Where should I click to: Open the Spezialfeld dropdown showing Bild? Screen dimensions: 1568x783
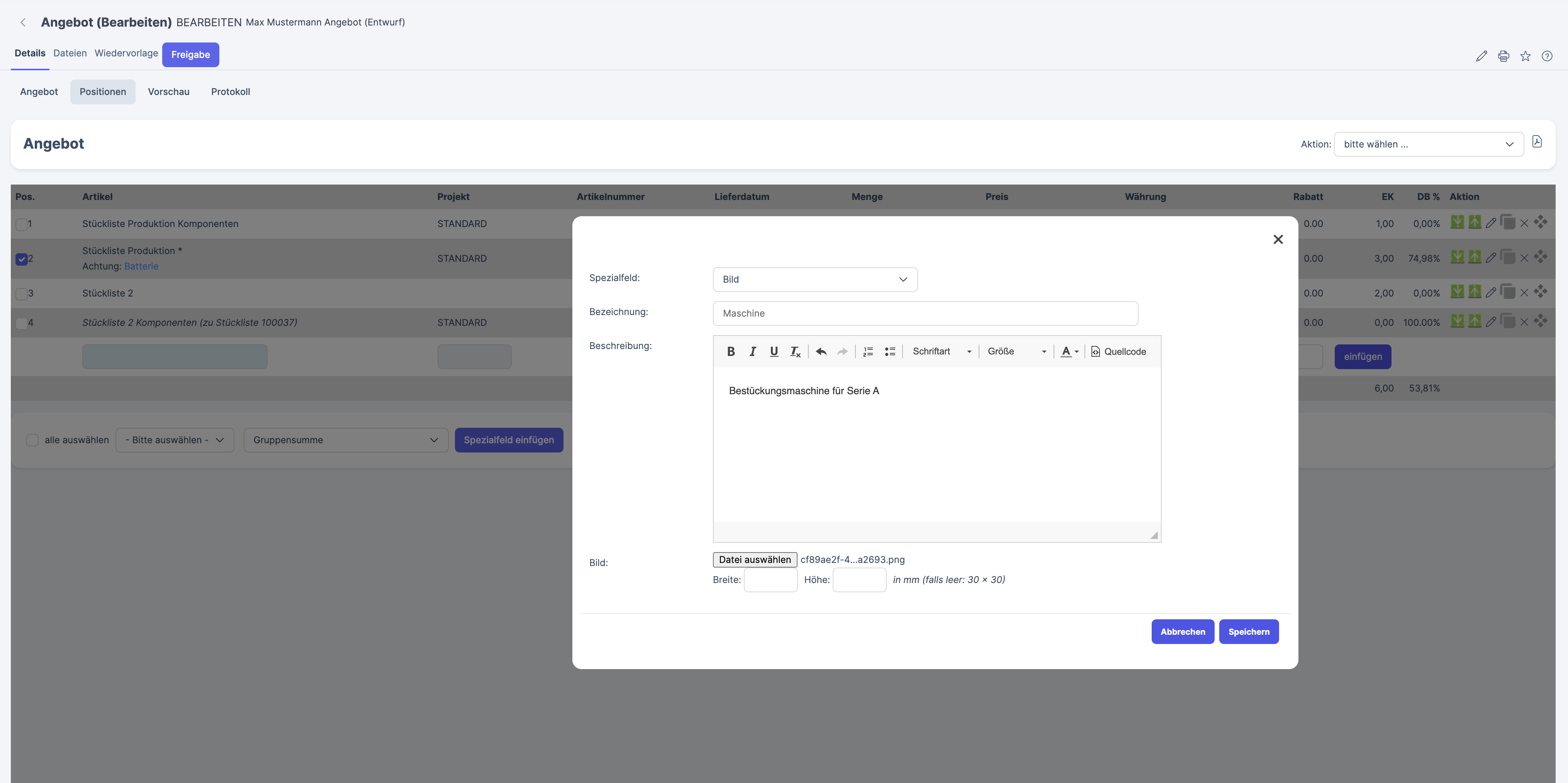click(815, 279)
